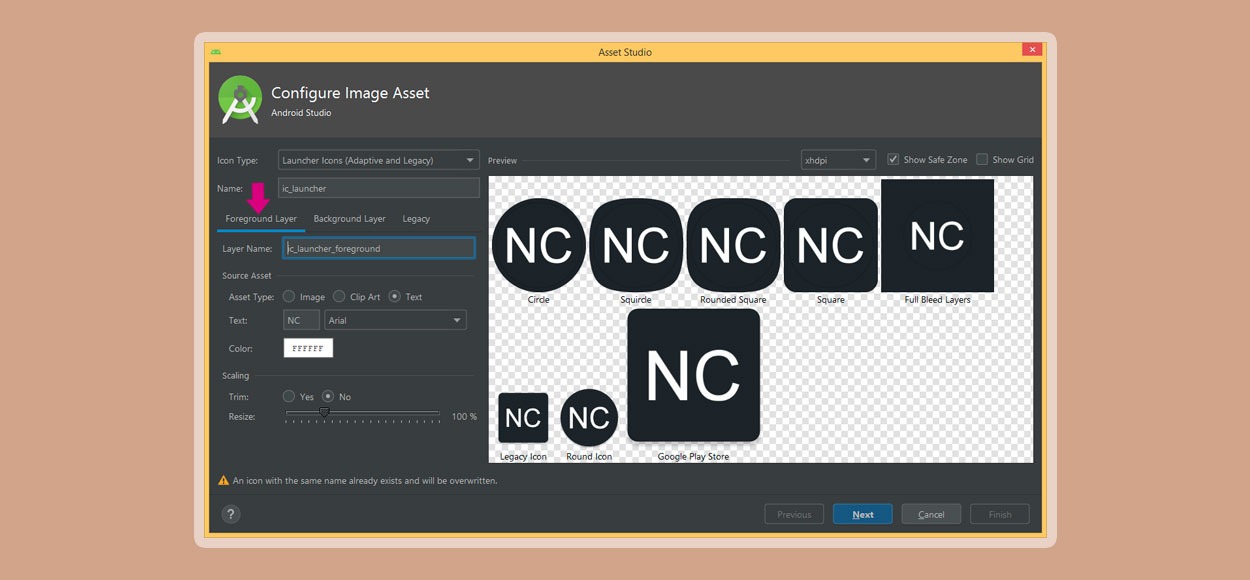Select the Circle icon preview
The height and width of the screenshot is (580, 1250).
(539, 245)
